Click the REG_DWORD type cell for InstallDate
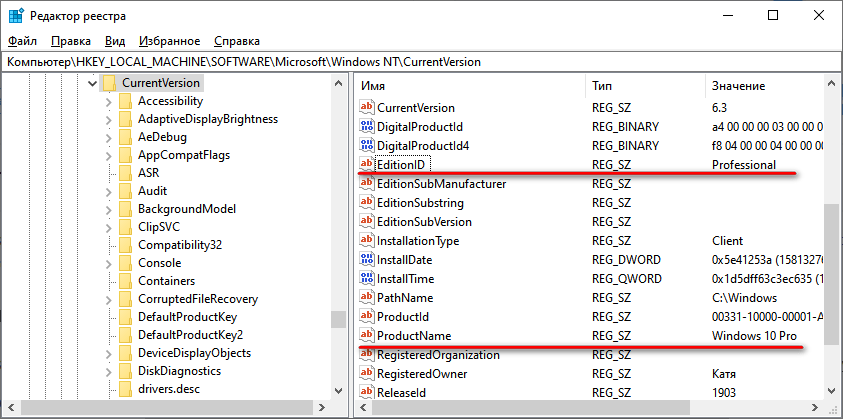The image size is (843, 419). tap(626, 260)
